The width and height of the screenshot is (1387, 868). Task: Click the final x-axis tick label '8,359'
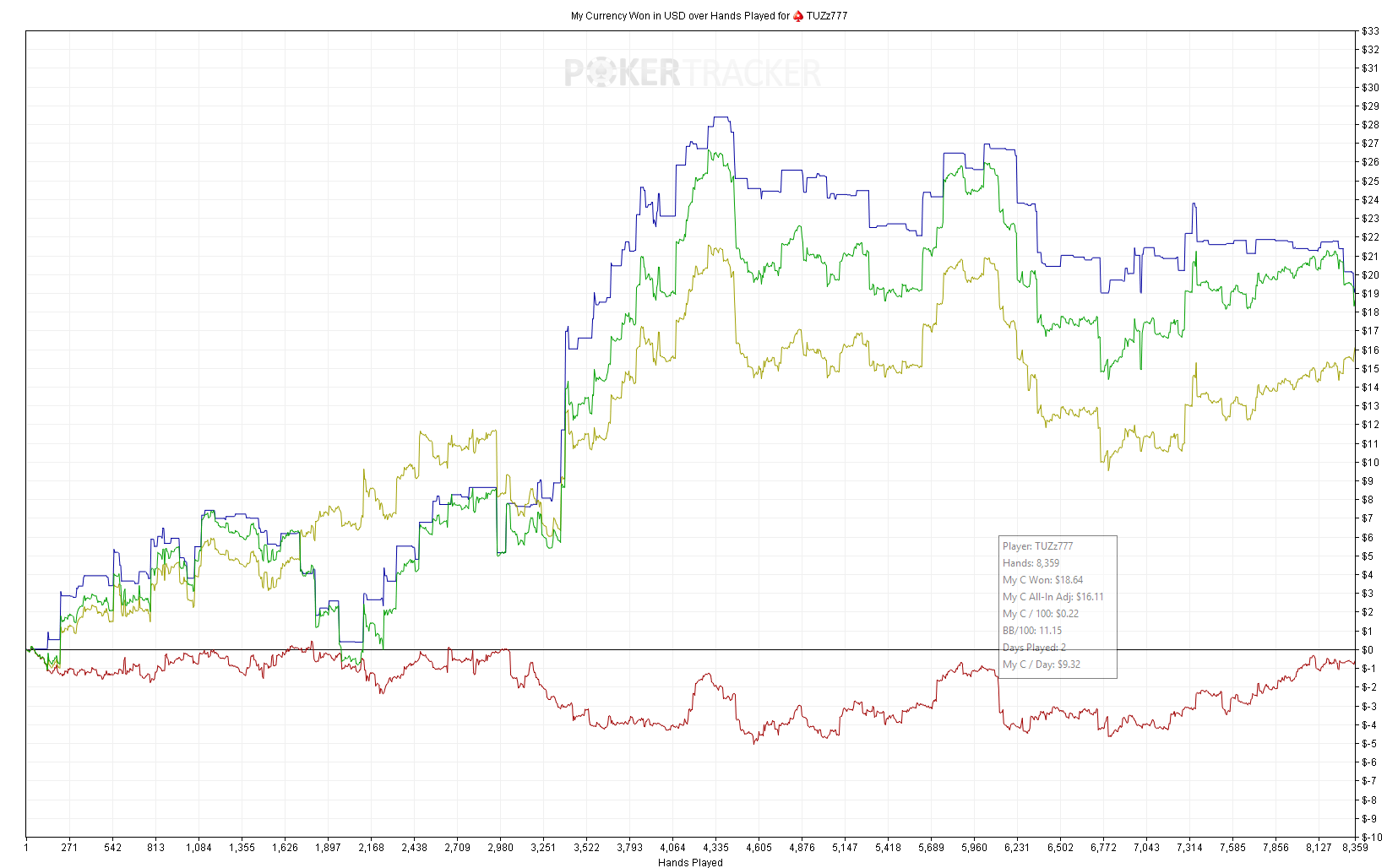pos(1355,848)
